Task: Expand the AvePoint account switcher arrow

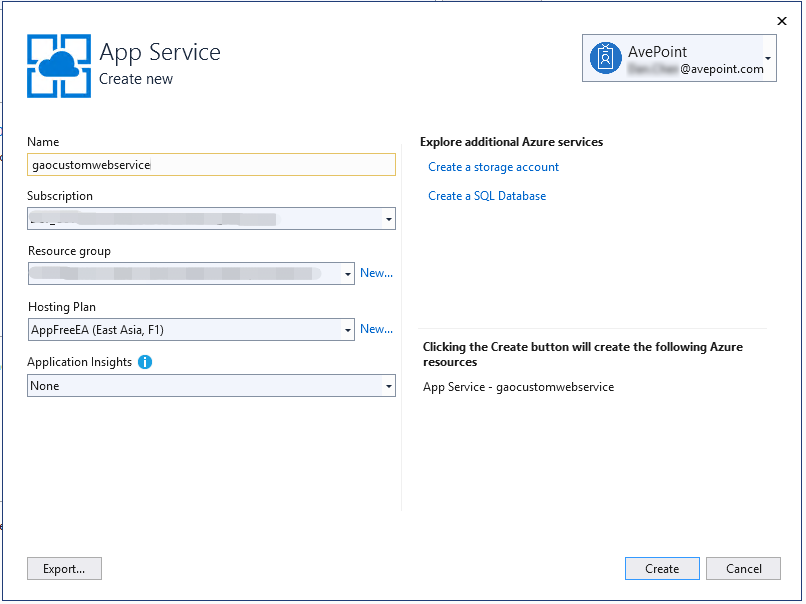Action: tap(768, 57)
